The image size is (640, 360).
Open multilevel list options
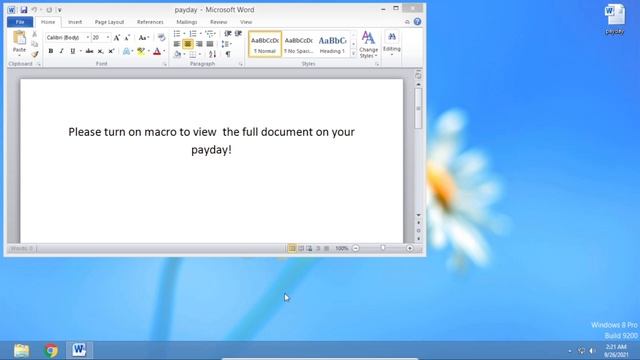pos(209,33)
